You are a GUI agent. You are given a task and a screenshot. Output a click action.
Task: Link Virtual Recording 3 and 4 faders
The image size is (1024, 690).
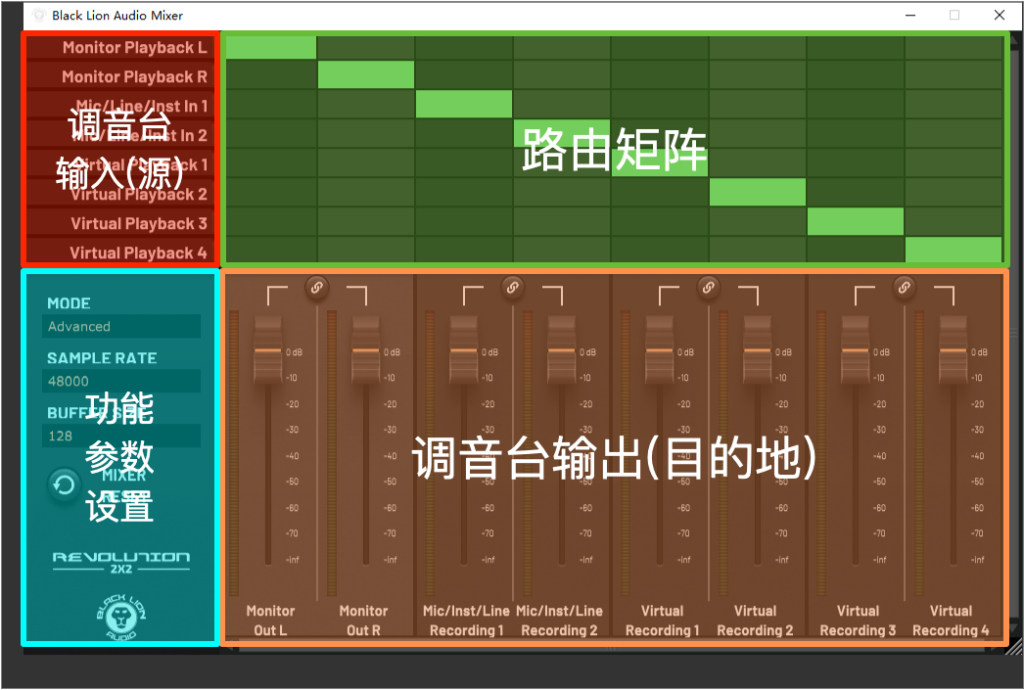pos(904,287)
